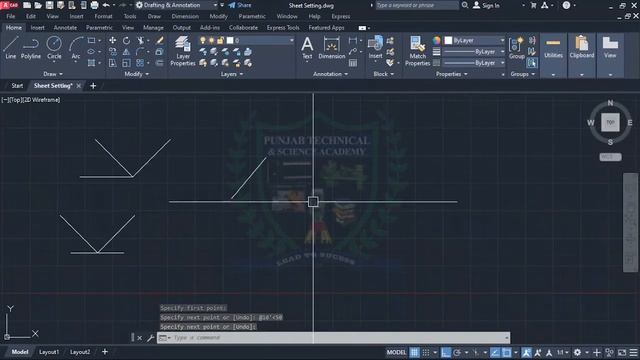
Task: Toggle polar tracking in status bar
Action: pos(457,352)
